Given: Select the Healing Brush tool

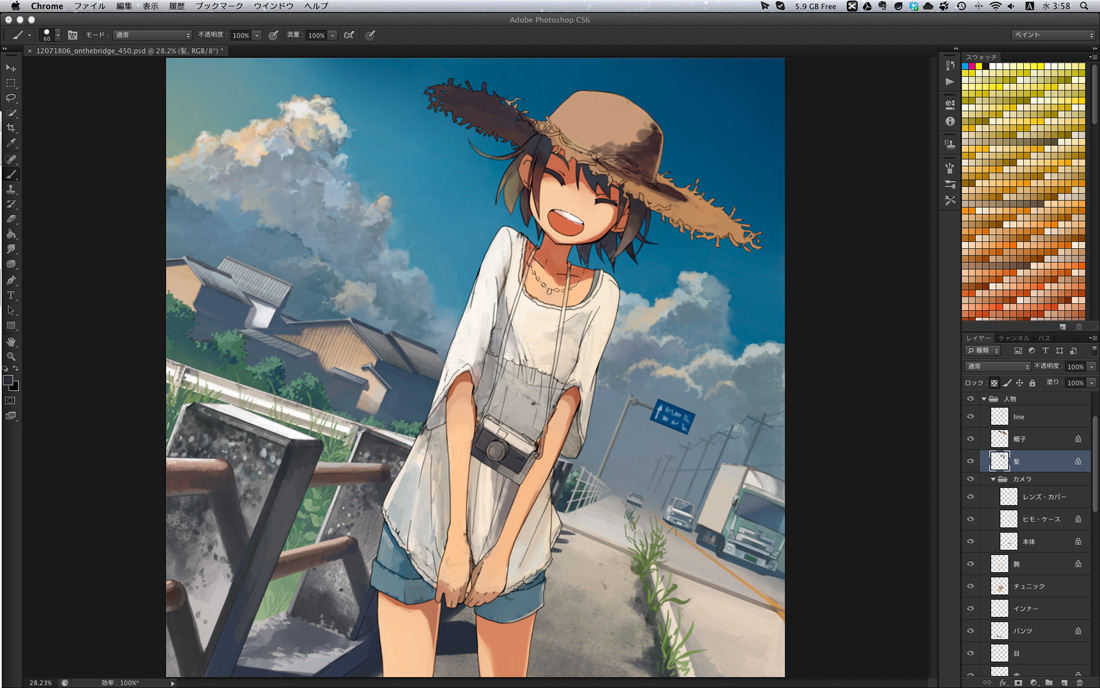Looking at the screenshot, I should point(11,159).
